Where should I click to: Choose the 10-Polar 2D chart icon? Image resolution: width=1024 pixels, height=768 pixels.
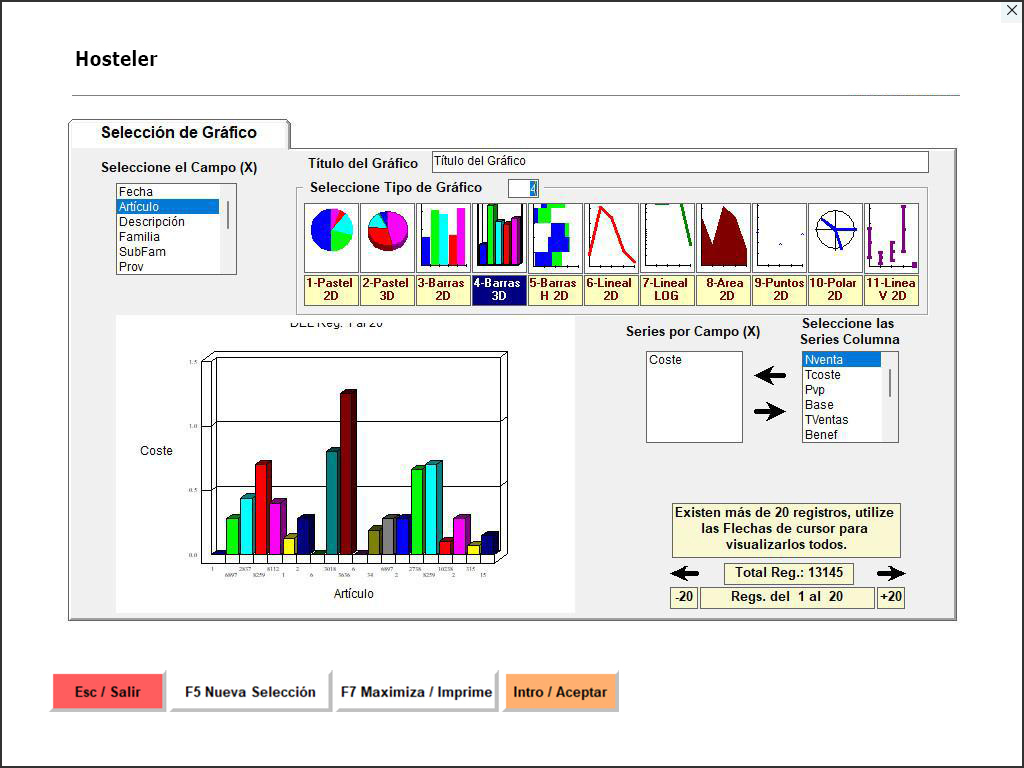[x=835, y=238]
